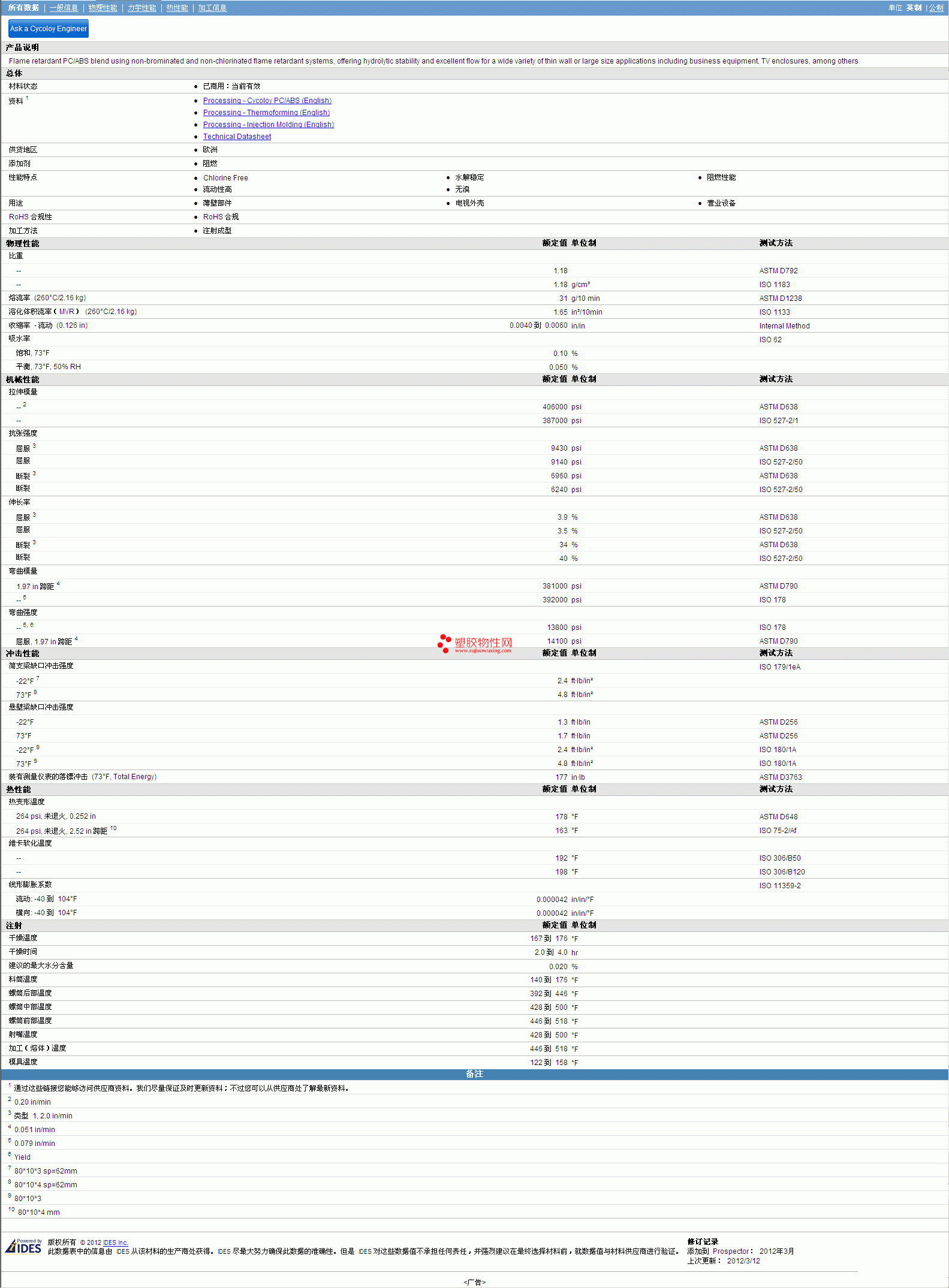Select the 加工信息 tab

pyautogui.click(x=212, y=8)
